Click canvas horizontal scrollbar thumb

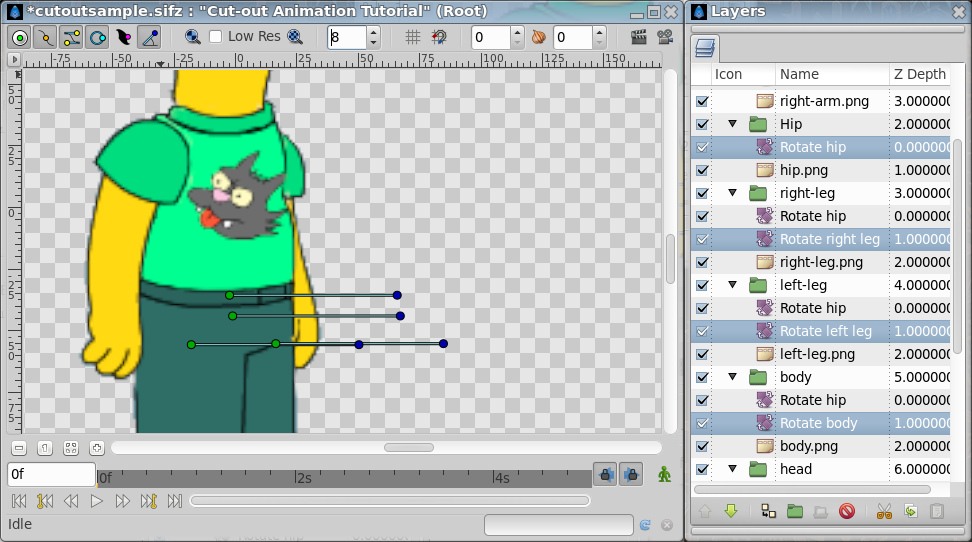coord(409,448)
